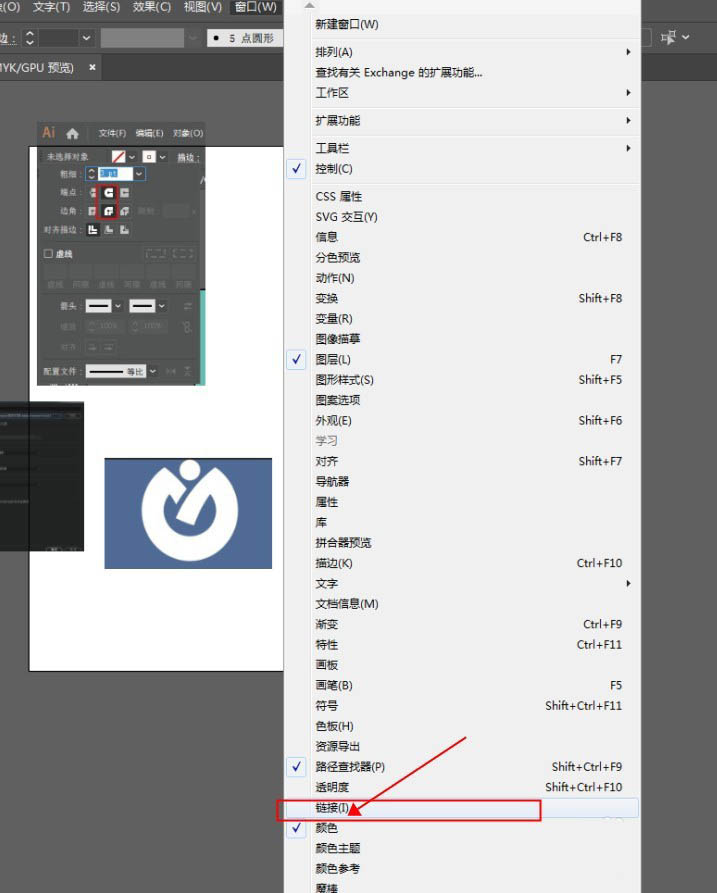This screenshot has width=717, height=893.
Task: Show the 外观(E) panel
Action: pos(462,421)
